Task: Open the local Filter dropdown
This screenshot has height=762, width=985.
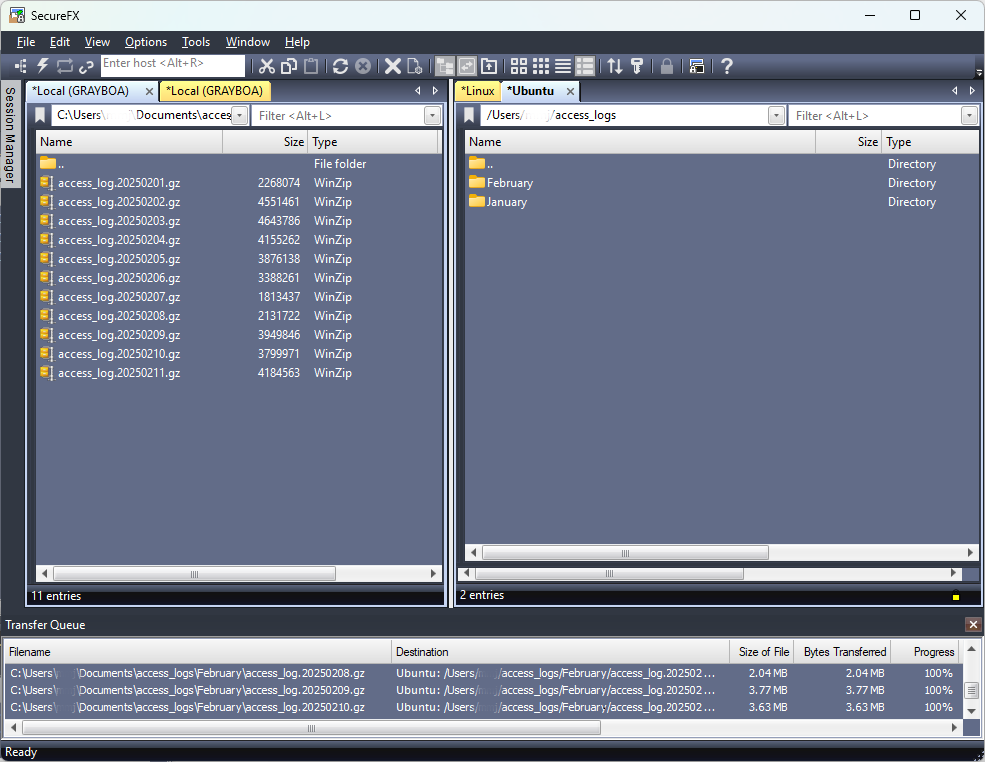Action: [x=431, y=115]
